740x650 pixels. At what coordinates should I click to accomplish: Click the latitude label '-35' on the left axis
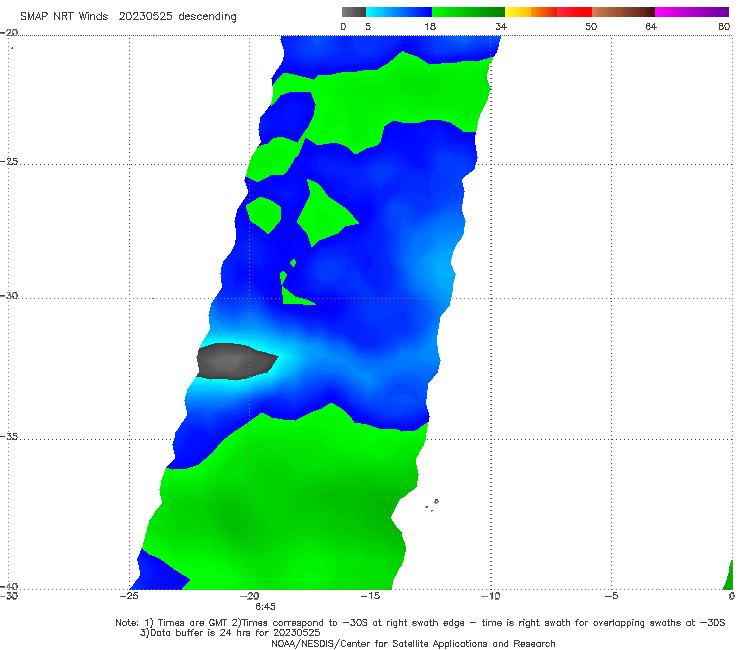click(9, 436)
